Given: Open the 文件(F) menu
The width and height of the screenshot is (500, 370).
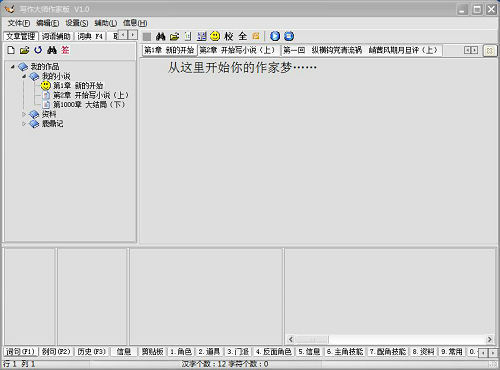Looking at the screenshot, I should [x=19, y=23].
